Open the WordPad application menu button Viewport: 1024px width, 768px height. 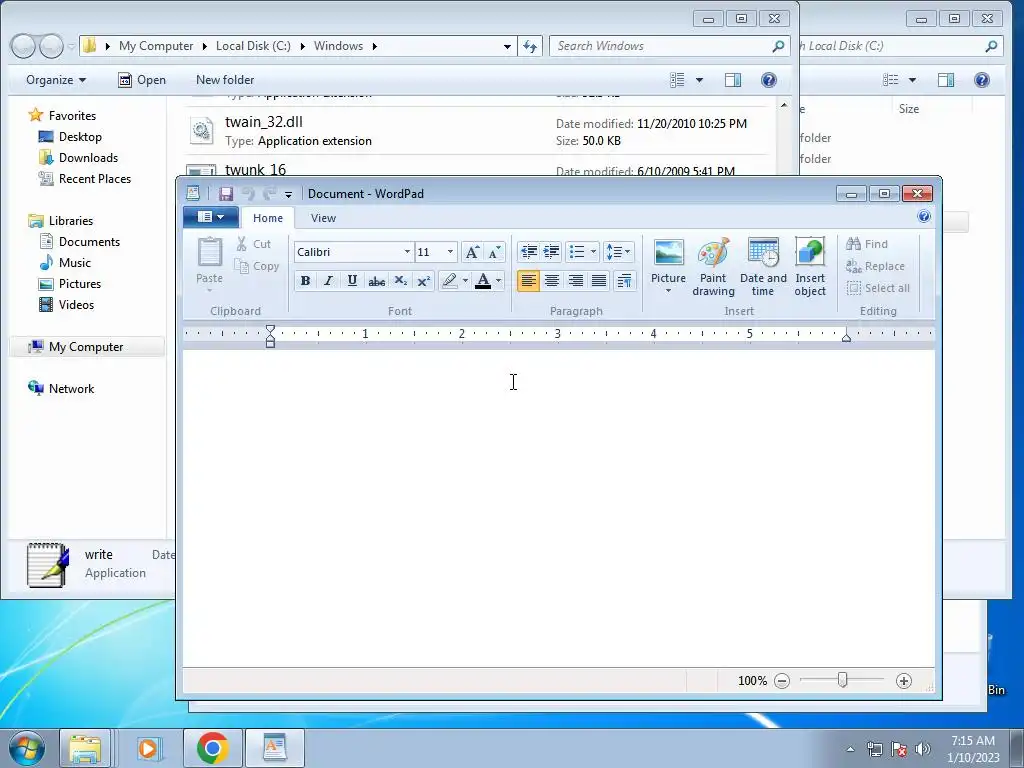(x=210, y=217)
